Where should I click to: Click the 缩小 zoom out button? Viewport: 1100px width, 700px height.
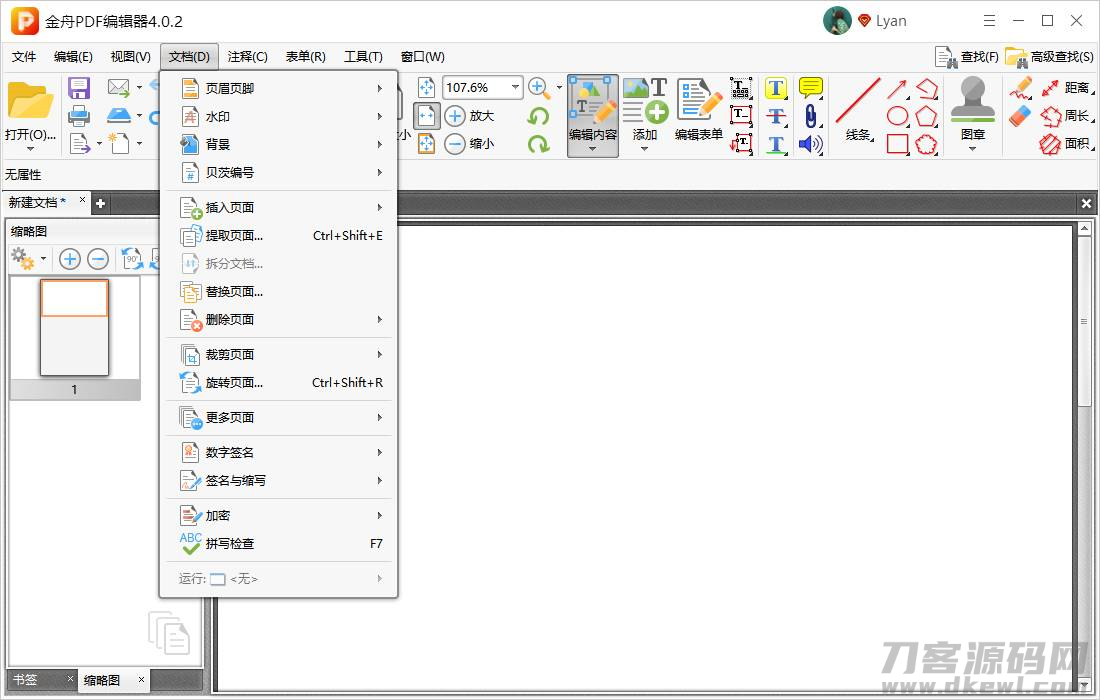pyautogui.click(x=469, y=144)
